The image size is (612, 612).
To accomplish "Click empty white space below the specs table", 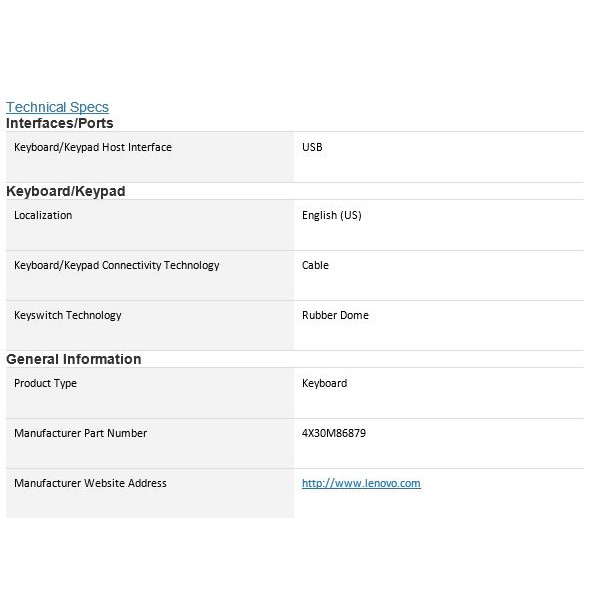I will (x=300, y=565).
